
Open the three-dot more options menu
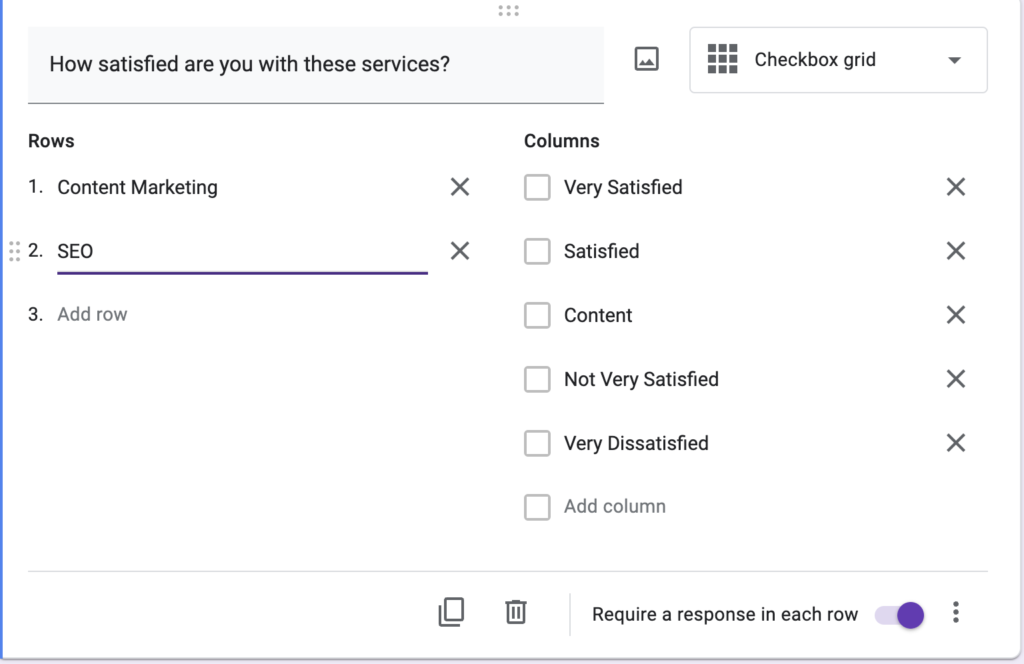point(956,613)
